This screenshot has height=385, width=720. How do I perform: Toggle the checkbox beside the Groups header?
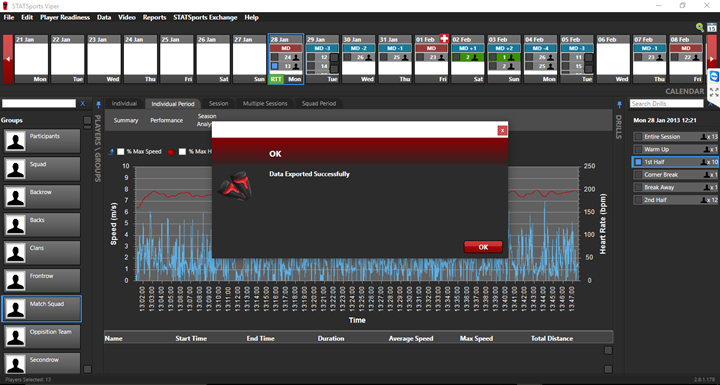point(87,120)
